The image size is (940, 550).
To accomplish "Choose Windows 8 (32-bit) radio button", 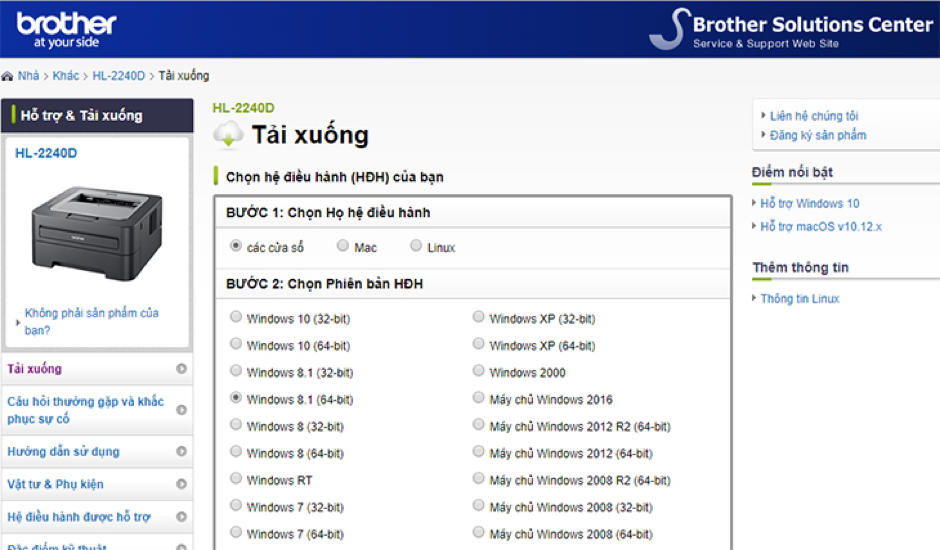I will pyautogui.click(x=236, y=425).
